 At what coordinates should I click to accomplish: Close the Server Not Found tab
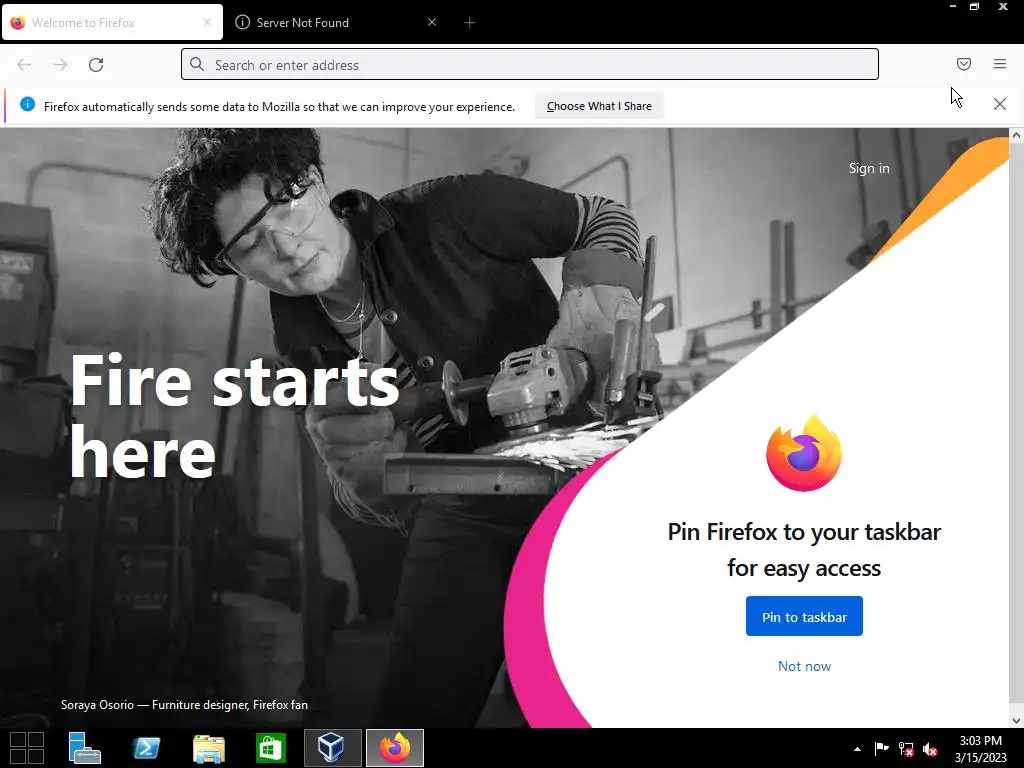[x=432, y=22]
